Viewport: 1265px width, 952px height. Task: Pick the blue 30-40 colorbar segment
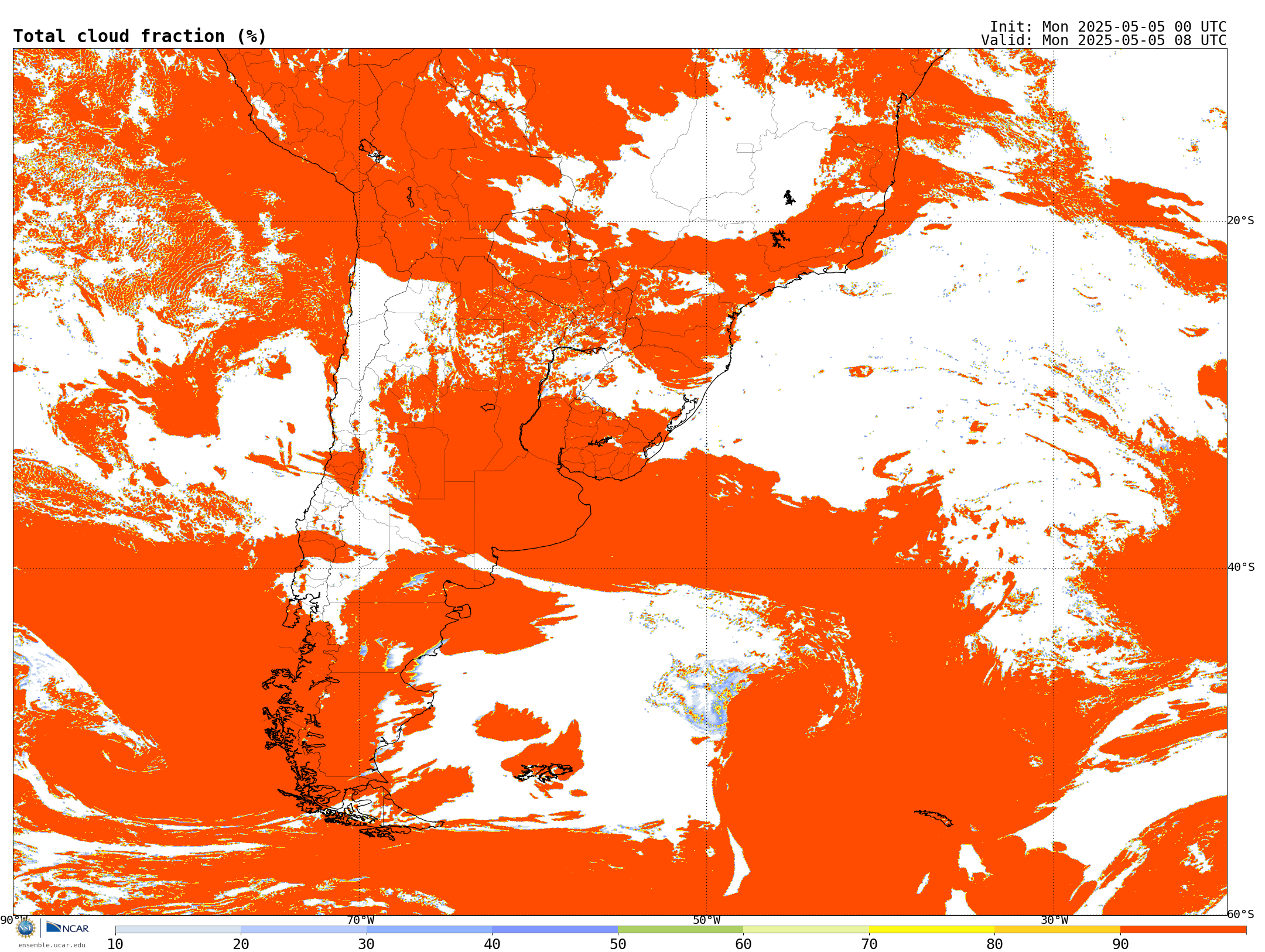(429, 930)
